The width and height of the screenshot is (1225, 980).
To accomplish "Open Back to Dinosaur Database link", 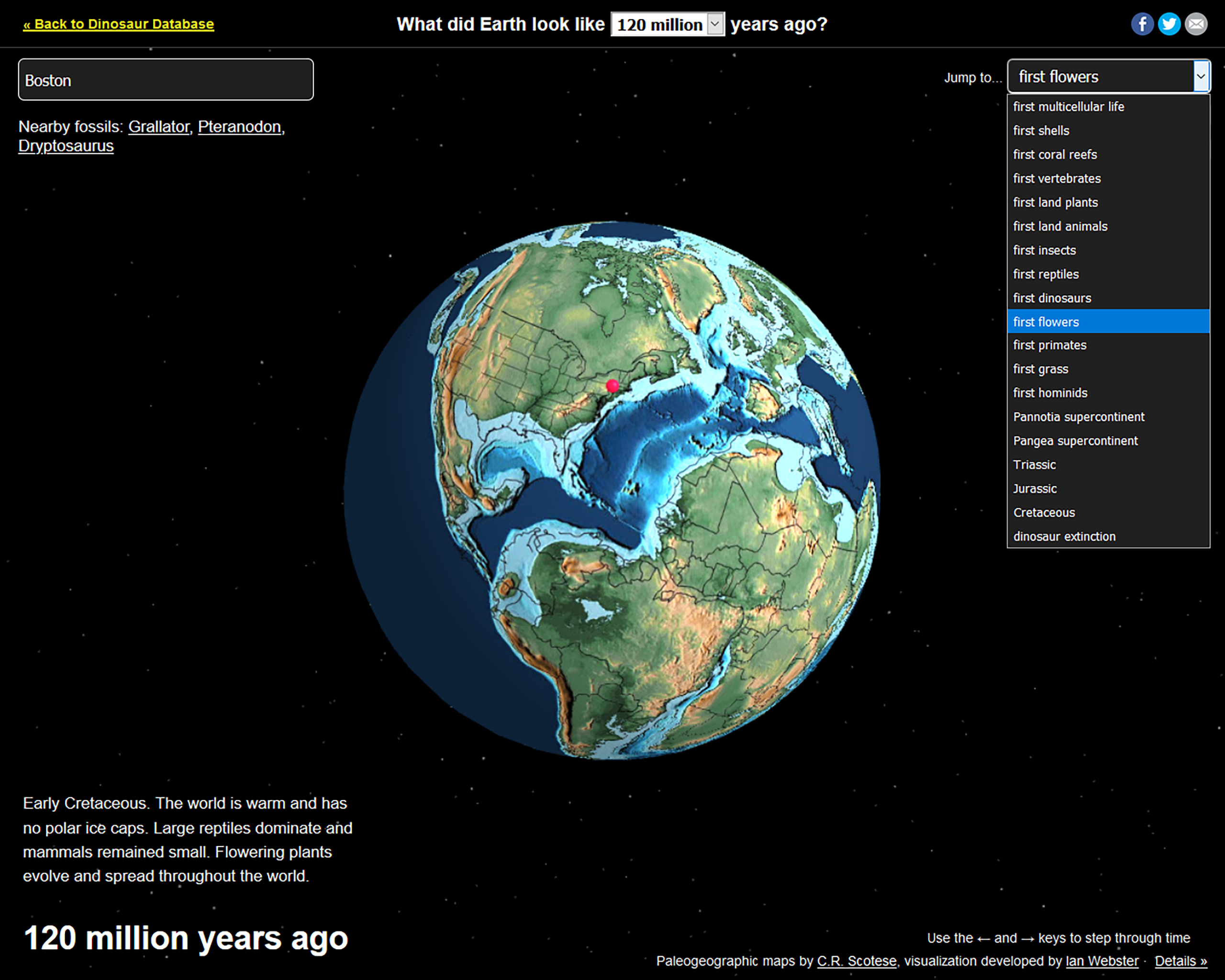I will pyautogui.click(x=118, y=24).
